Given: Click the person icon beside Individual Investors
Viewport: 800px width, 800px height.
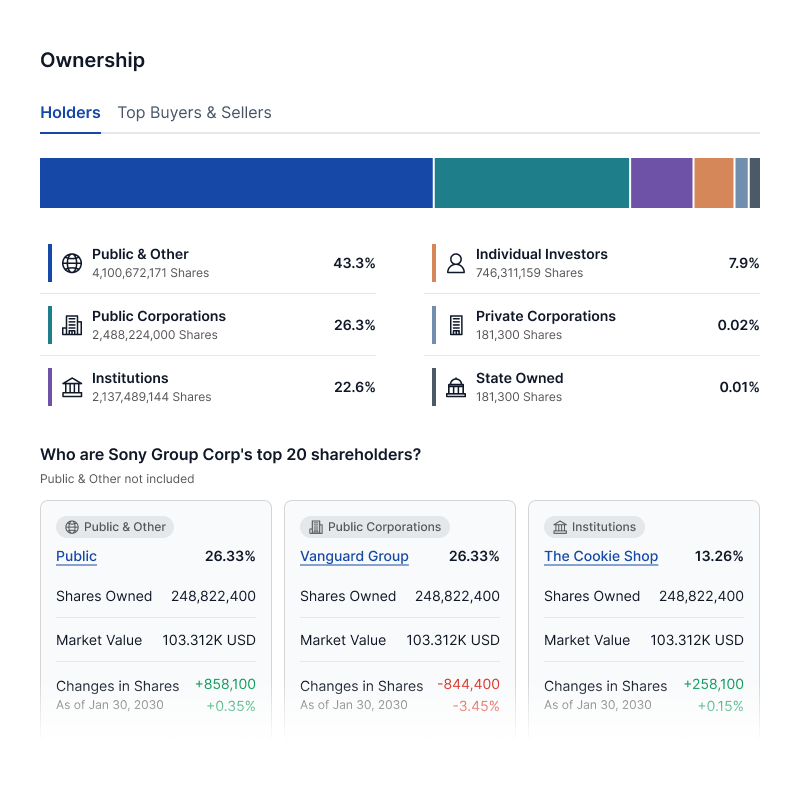Looking at the screenshot, I should (456, 263).
